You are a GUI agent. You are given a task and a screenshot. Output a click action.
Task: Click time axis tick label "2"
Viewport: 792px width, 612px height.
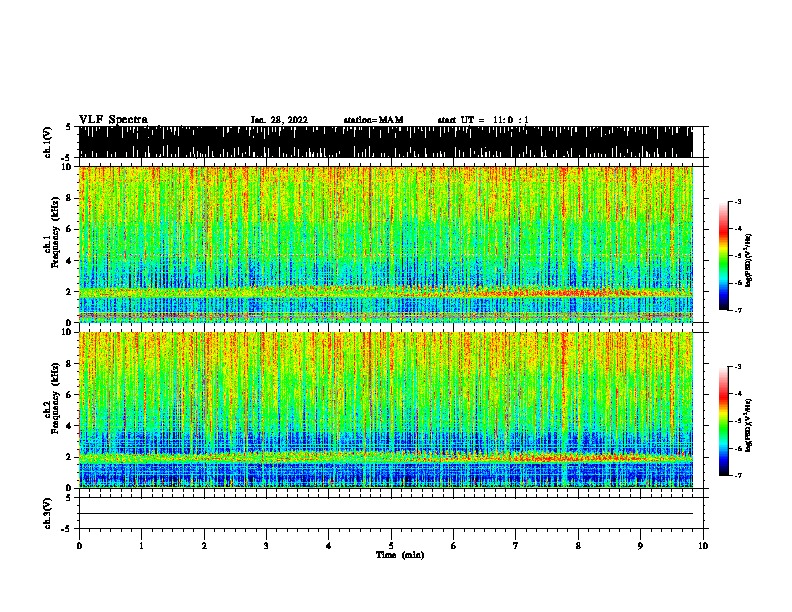[x=204, y=545]
